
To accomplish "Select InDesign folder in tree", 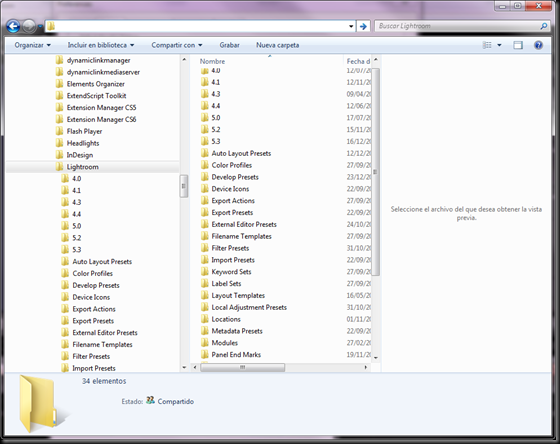I will click(80, 155).
